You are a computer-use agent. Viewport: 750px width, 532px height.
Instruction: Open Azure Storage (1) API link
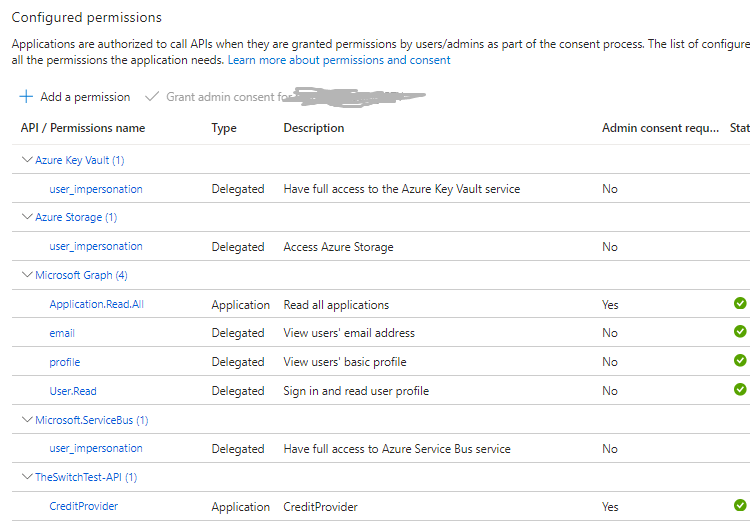pyautogui.click(x=76, y=217)
